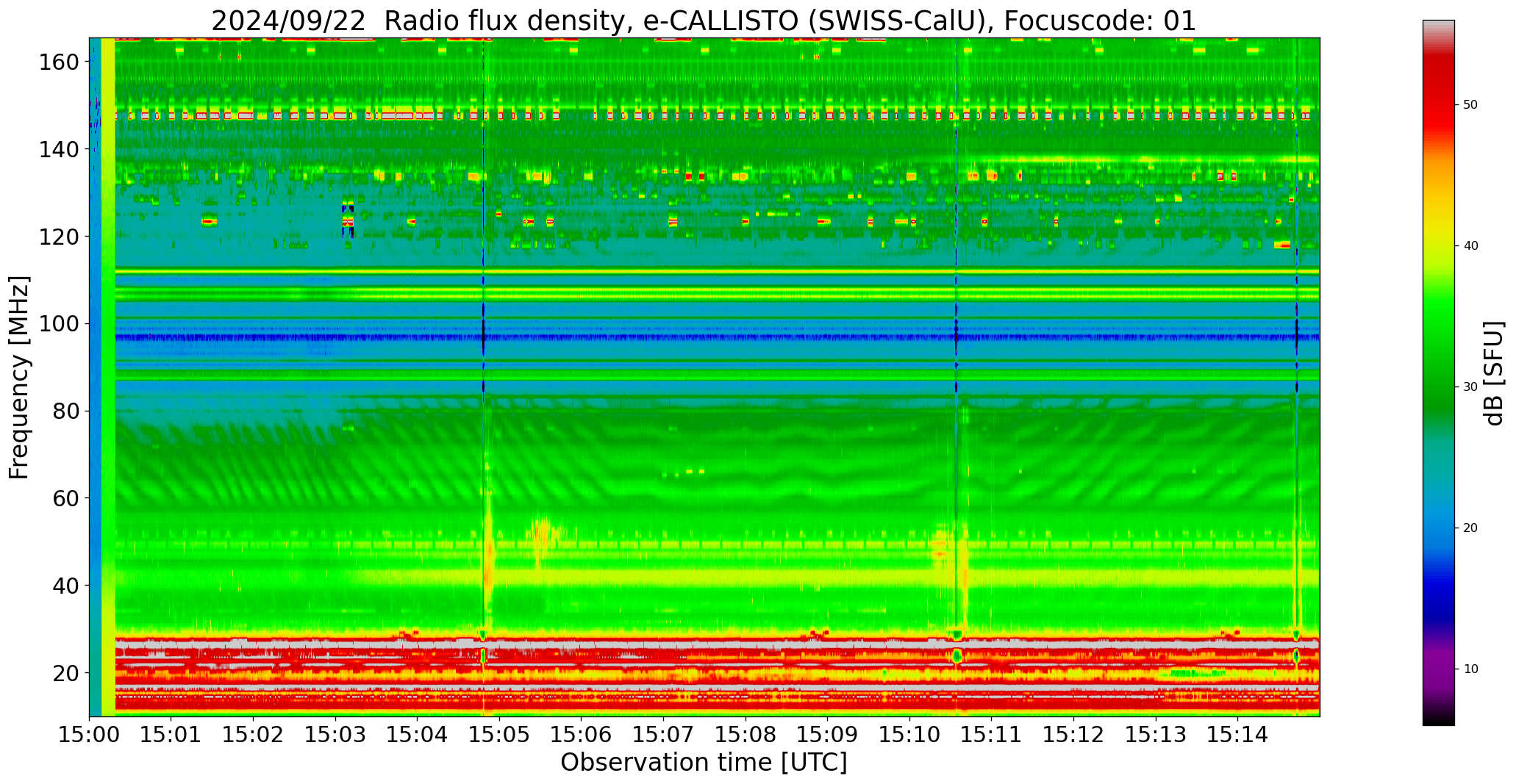The image size is (1516, 784).
Task: Click the 100 MHz frequency tick label
Action: point(59,324)
